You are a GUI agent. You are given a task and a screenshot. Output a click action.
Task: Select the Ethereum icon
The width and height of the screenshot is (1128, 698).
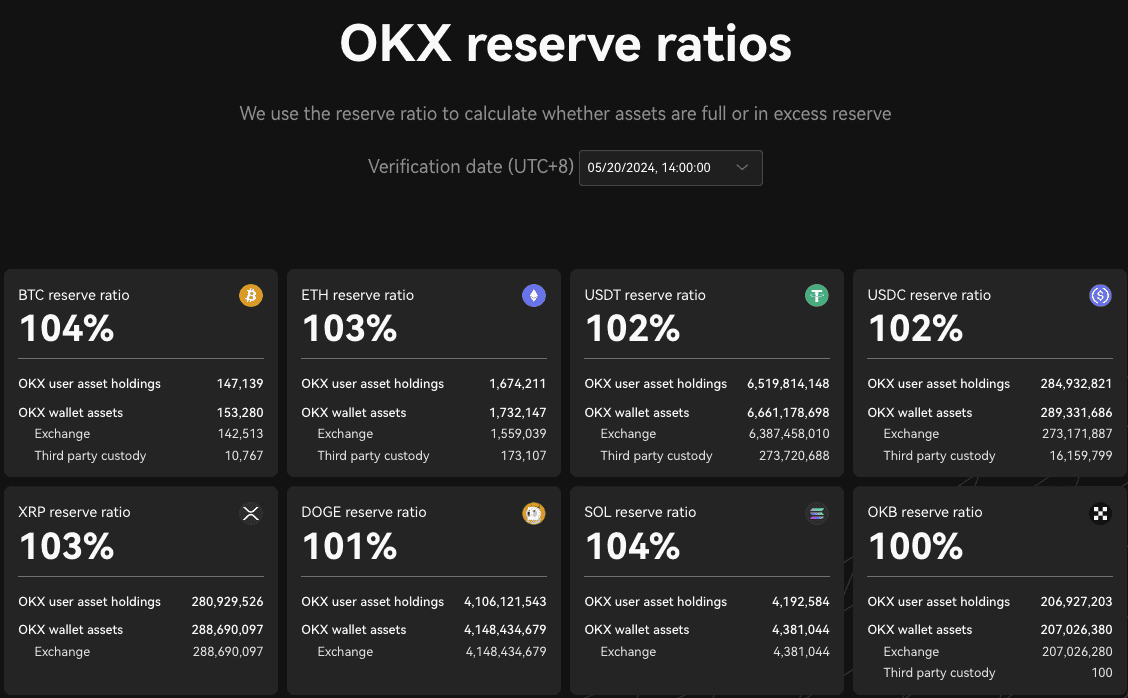pyautogui.click(x=534, y=295)
